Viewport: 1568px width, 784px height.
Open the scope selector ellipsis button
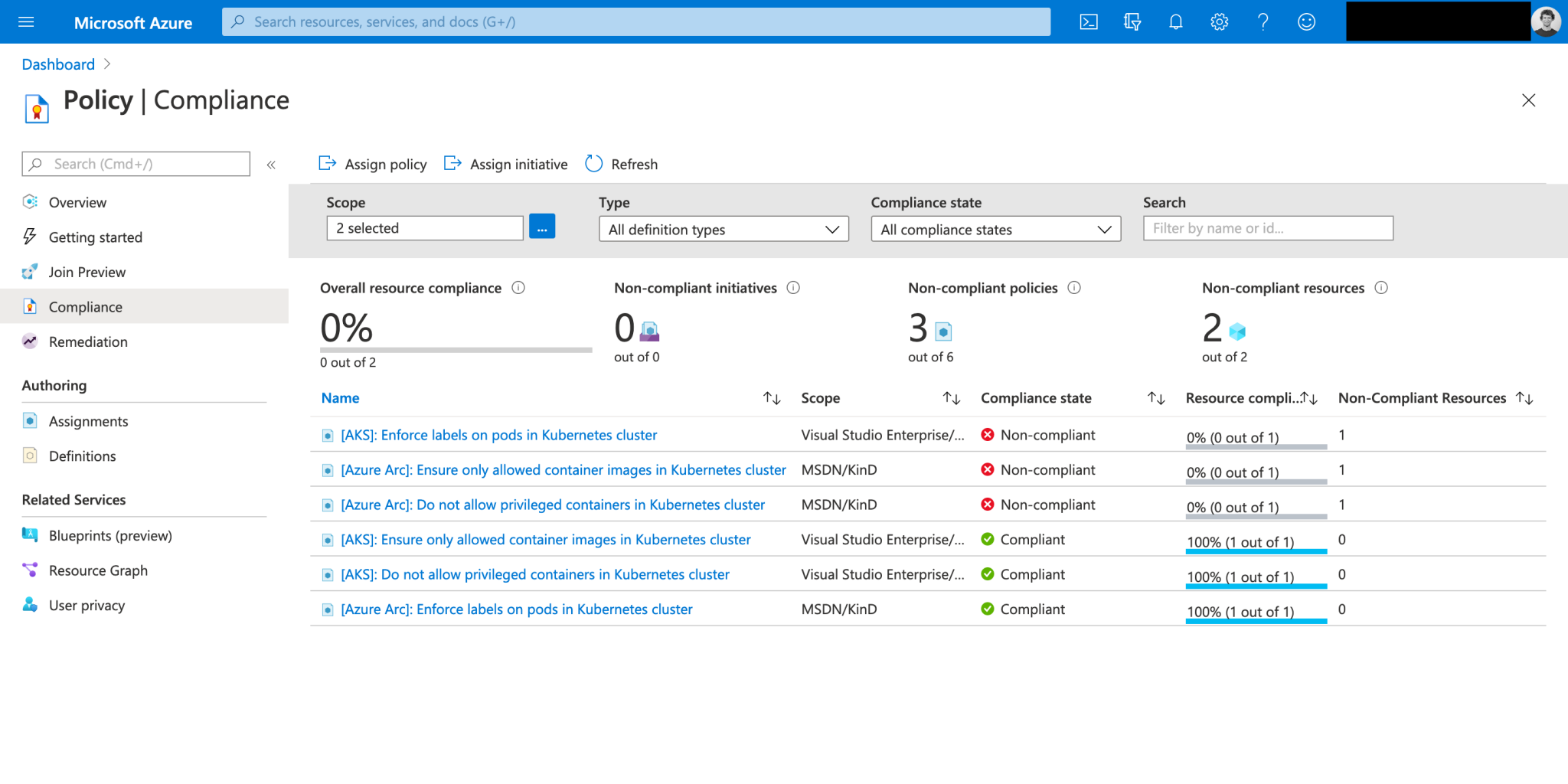543,226
